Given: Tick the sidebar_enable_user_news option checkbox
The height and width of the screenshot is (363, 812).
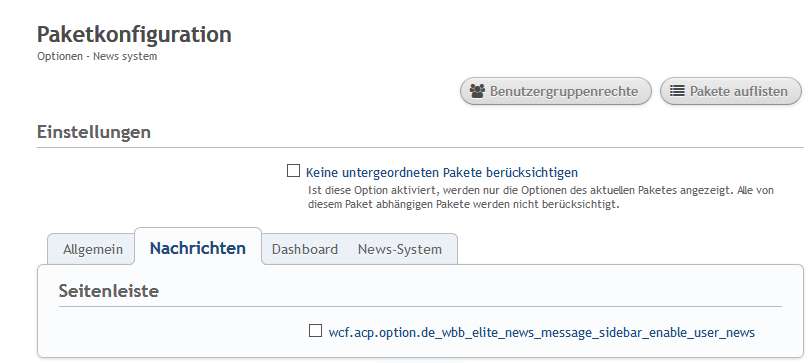Looking at the screenshot, I should pyautogui.click(x=315, y=330).
